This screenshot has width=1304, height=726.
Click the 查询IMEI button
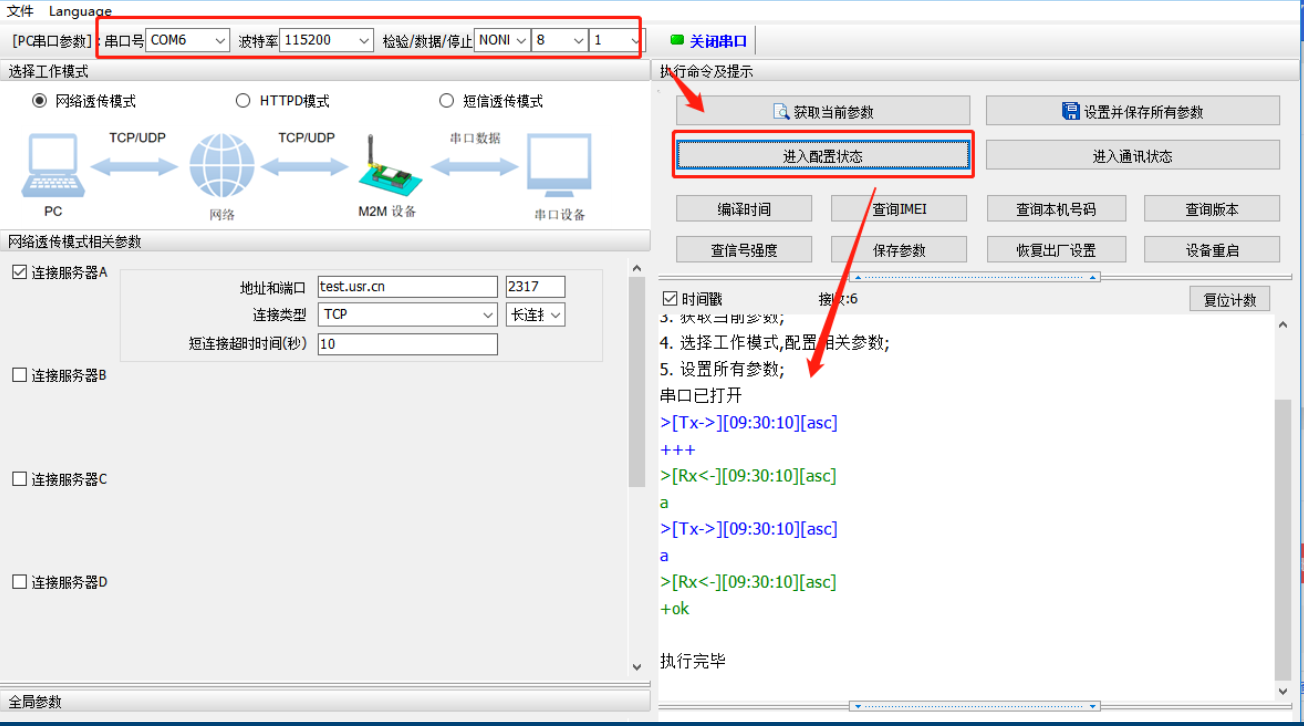[899, 209]
